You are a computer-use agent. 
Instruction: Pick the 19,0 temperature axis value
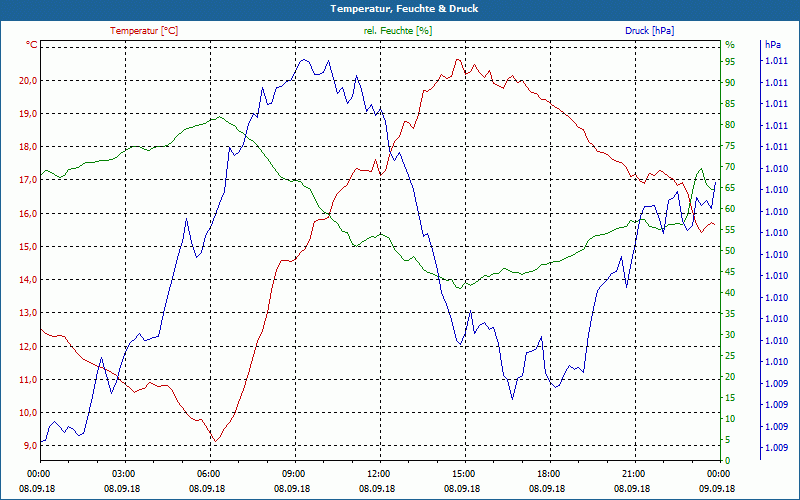(x=28, y=114)
